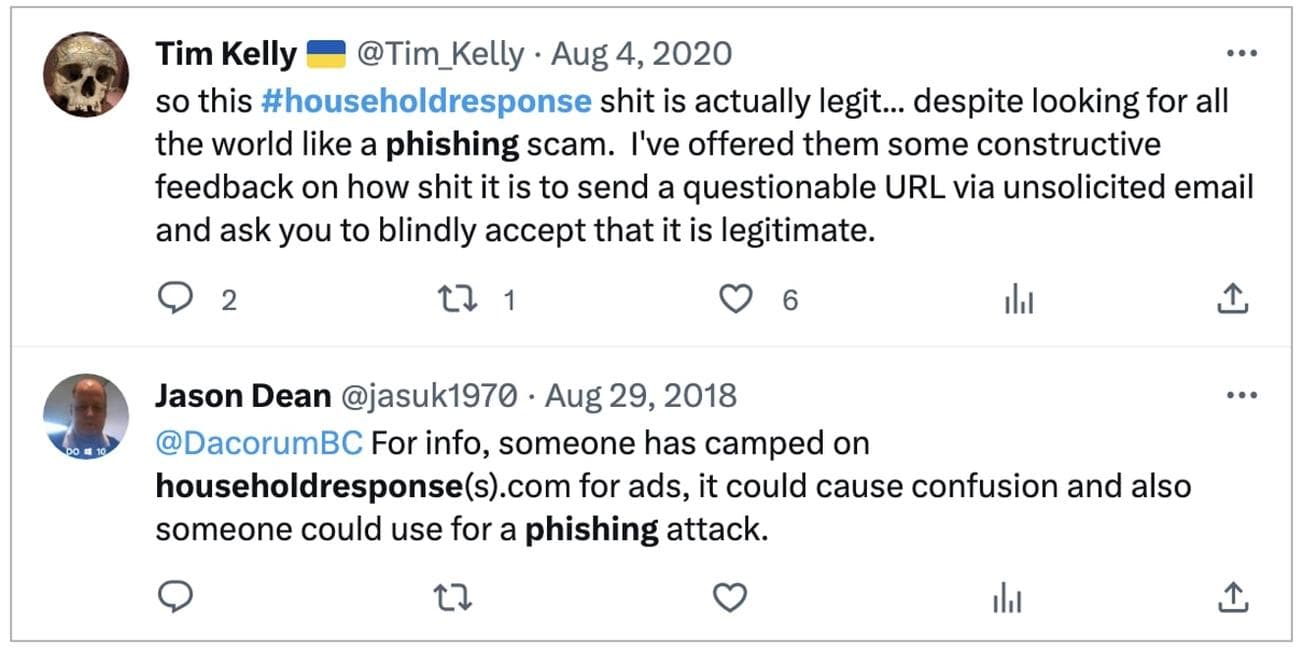Click the Aug 4, 2020 timestamp
This screenshot has height=653, width=1300.
[x=642, y=55]
